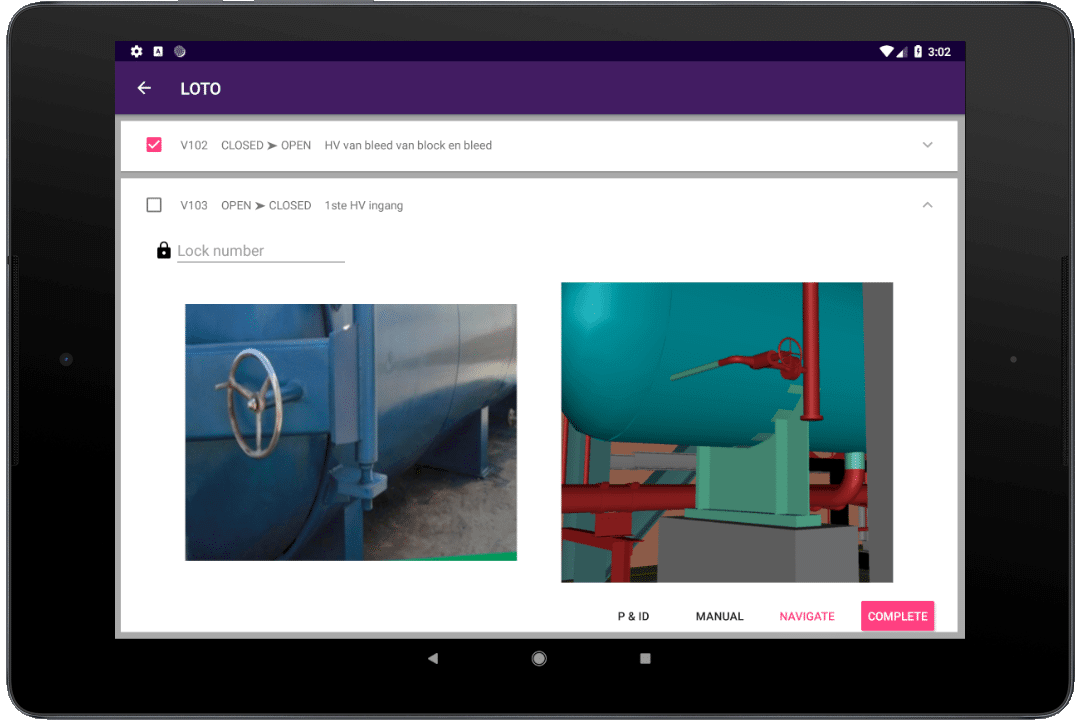This screenshot has height=723, width=1078.
Task: Tap the cellular signal indicator
Action: click(902, 52)
